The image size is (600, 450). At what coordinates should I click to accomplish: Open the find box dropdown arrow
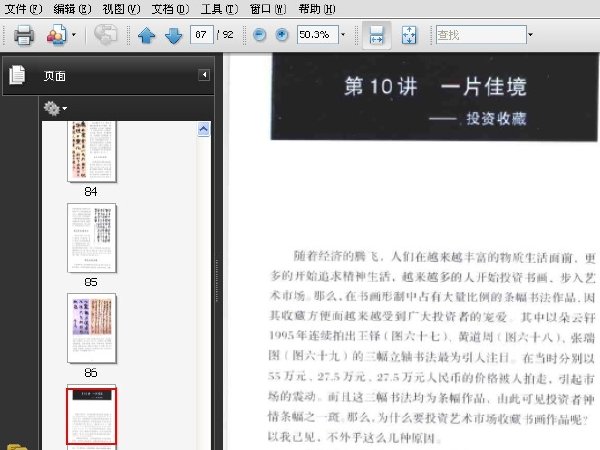click(530, 34)
